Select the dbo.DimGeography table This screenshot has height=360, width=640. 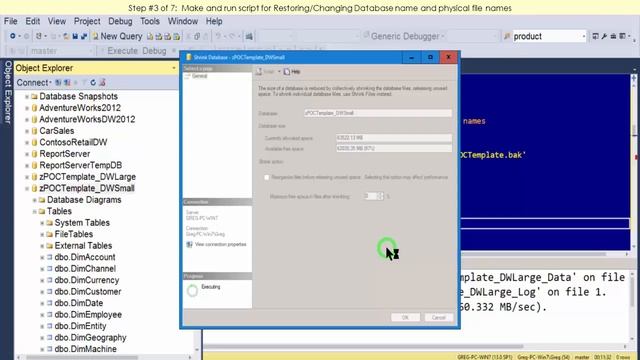pyautogui.click(x=90, y=338)
